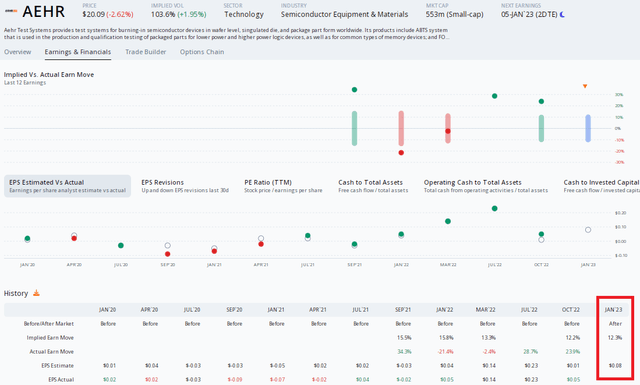Click the OCT'22 column header in History
This screenshot has height=385, width=640.
point(571,310)
